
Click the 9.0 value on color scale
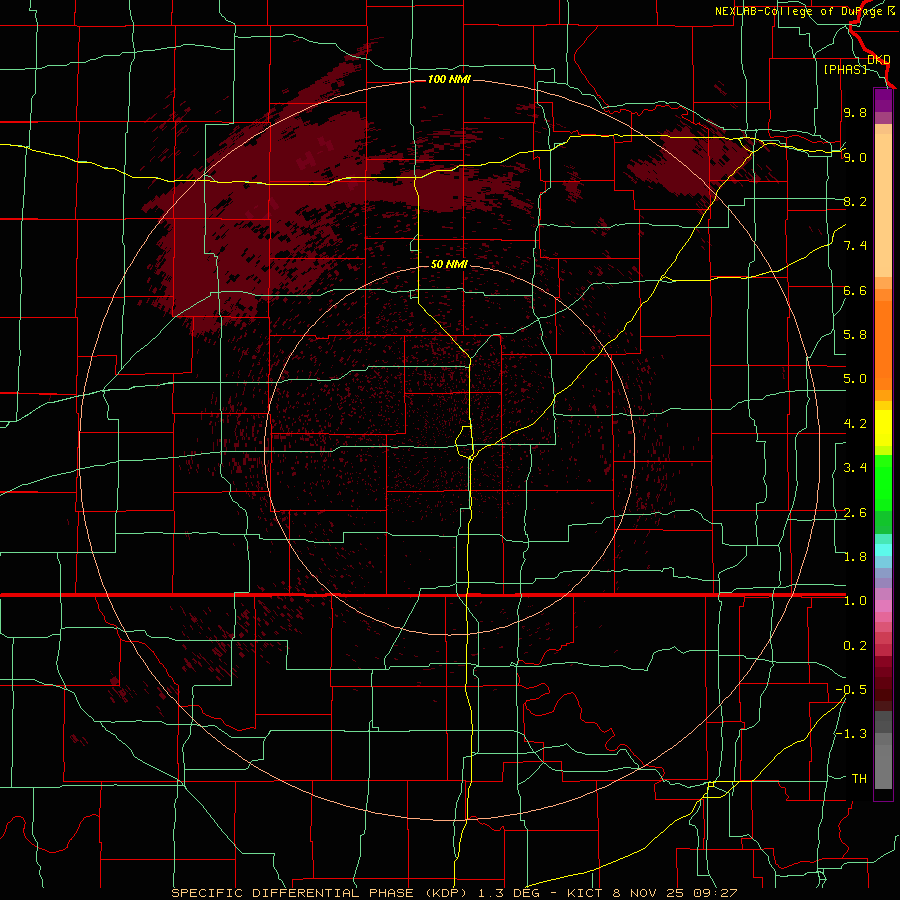[x=855, y=157]
